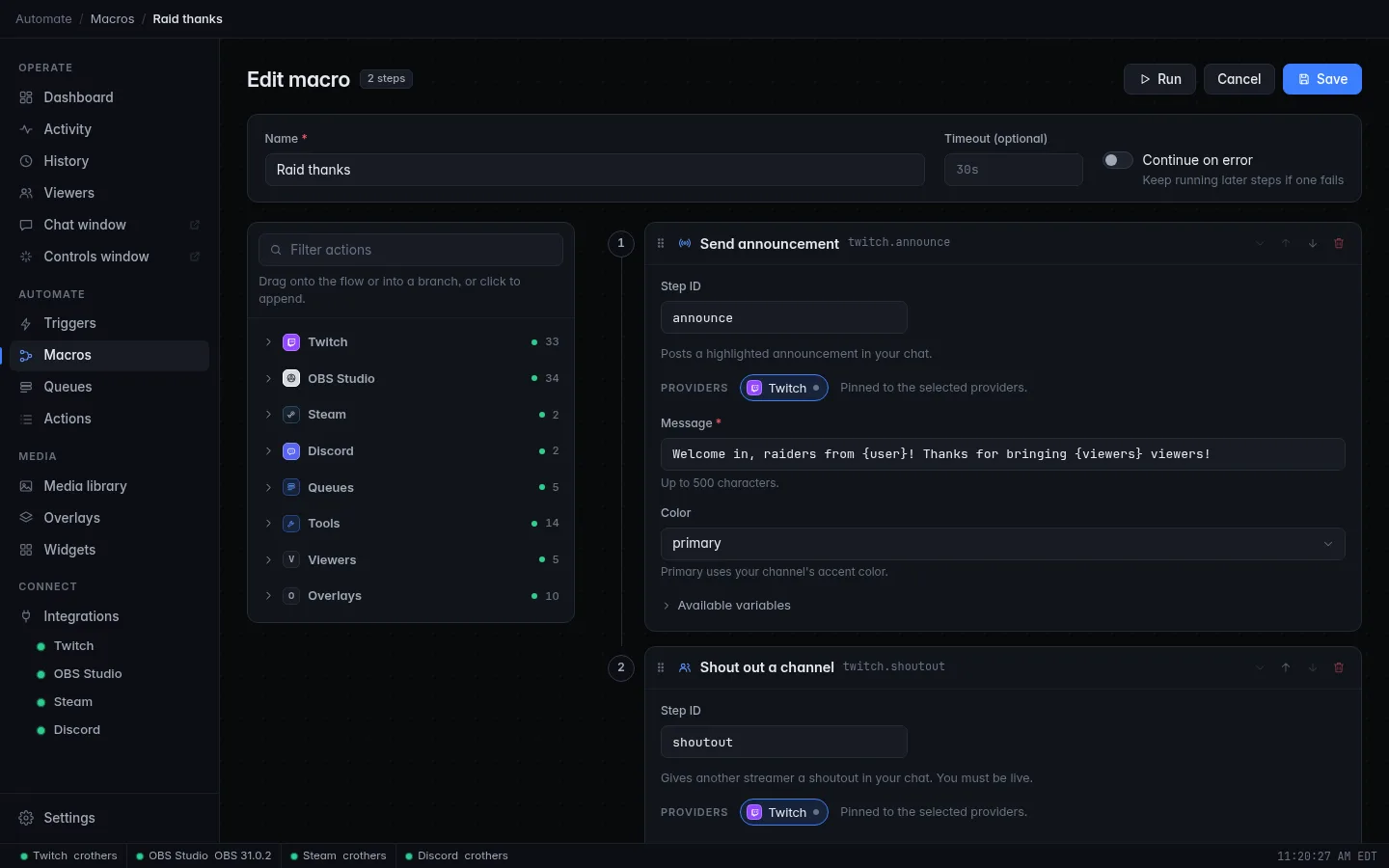This screenshot has height=868, width=1389.
Task: Open the Discord integration in sidebar
Action: tap(77, 730)
